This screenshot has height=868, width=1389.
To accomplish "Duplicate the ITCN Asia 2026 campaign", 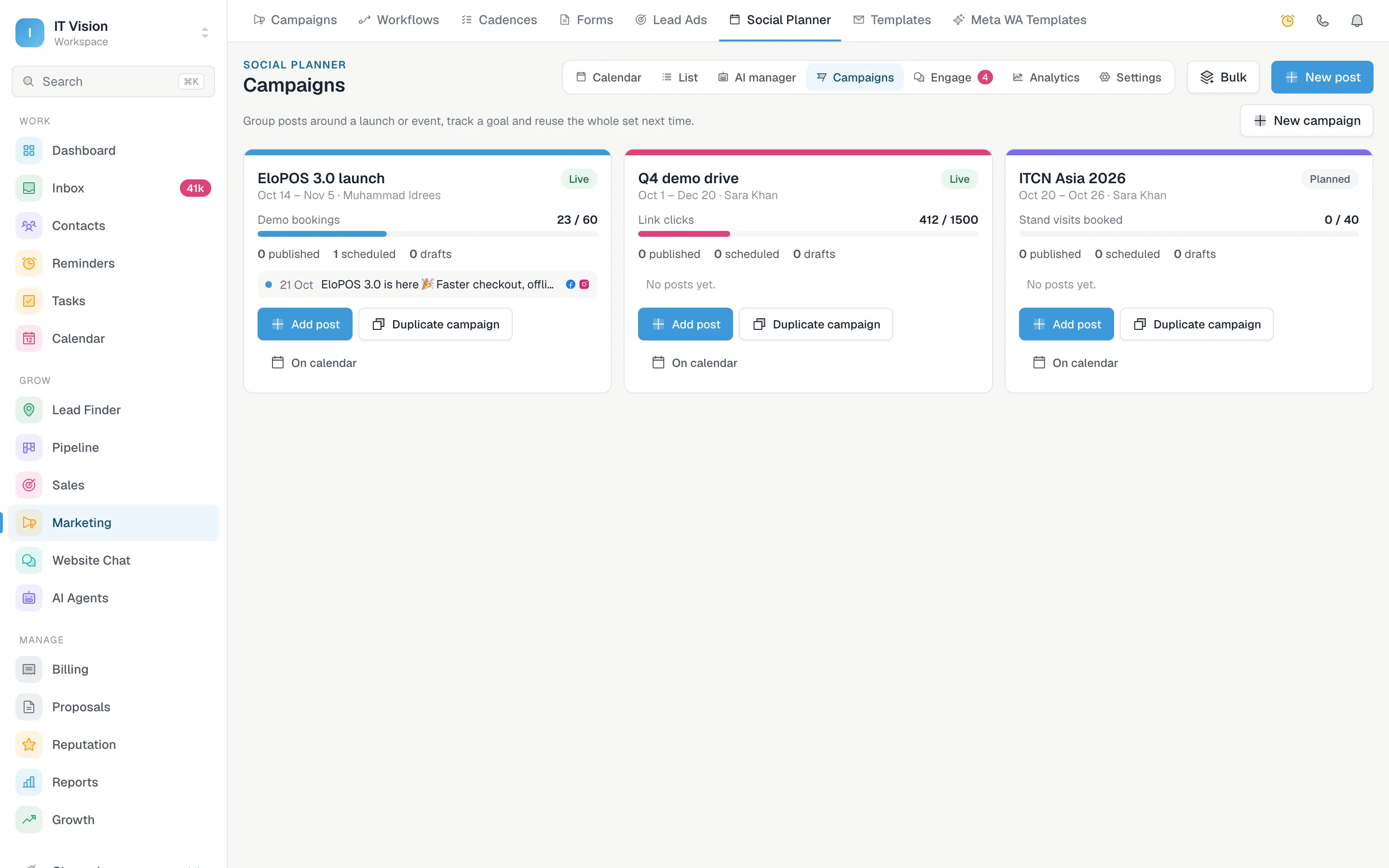I will (1197, 325).
